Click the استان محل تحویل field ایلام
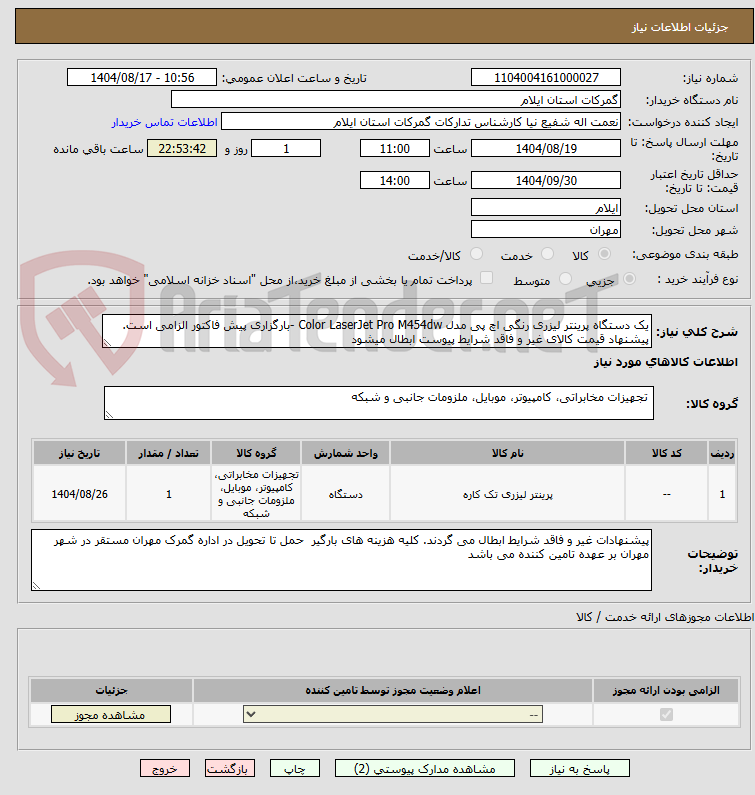The width and height of the screenshot is (755, 795). tap(546, 207)
